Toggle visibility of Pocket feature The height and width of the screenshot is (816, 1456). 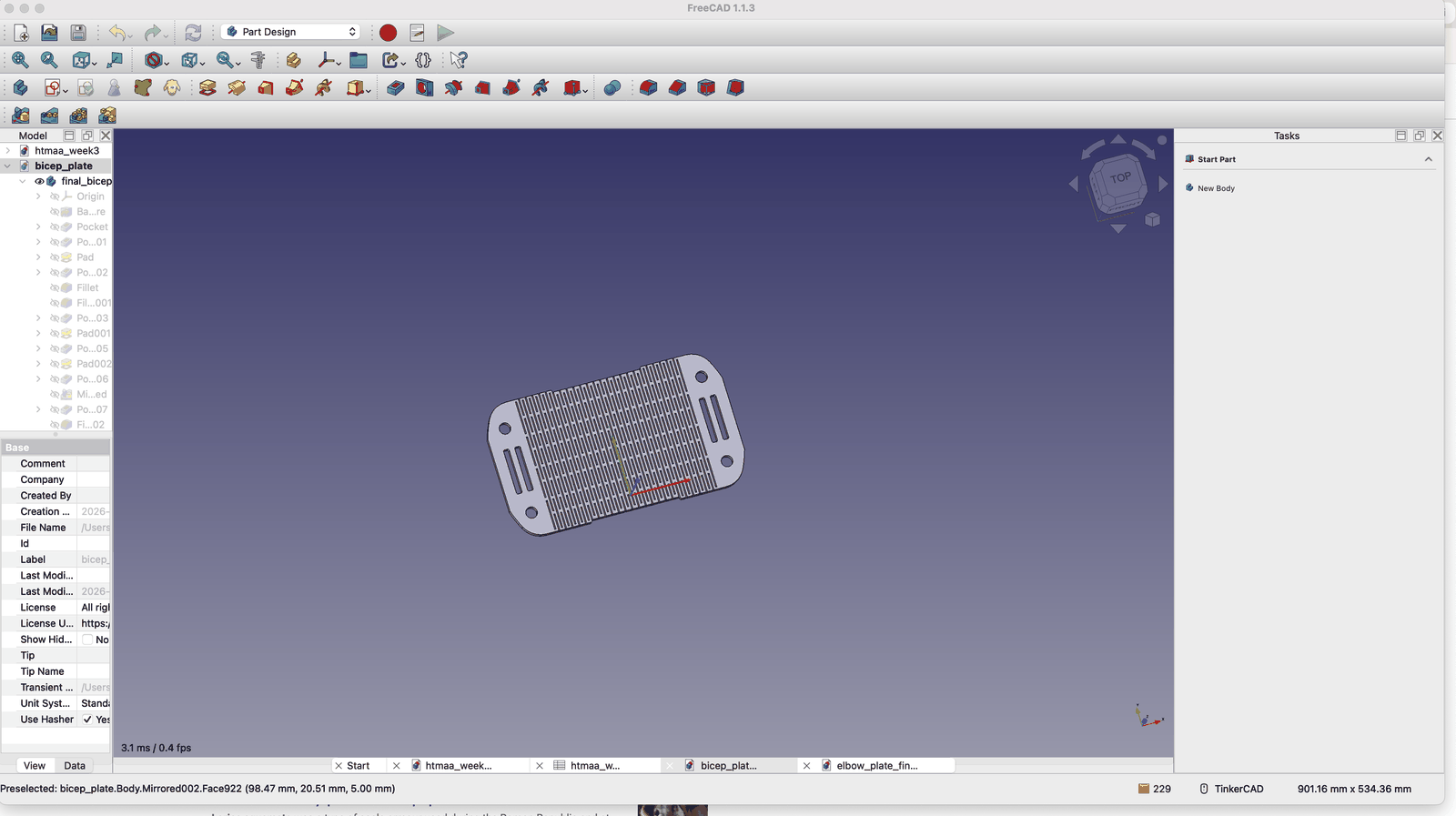[x=55, y=227]
